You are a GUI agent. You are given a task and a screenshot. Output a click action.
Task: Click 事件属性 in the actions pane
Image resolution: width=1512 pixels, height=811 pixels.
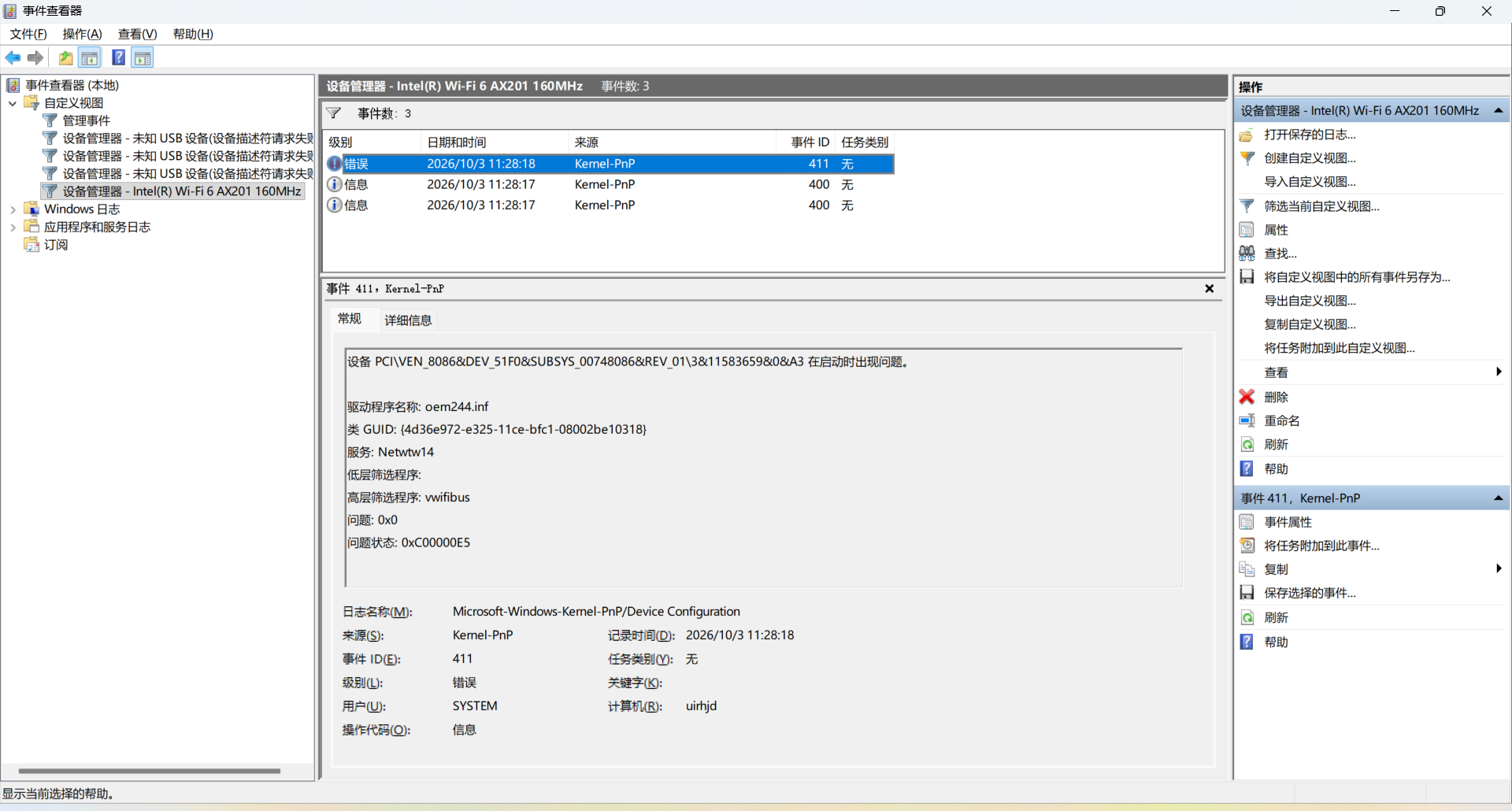click(1288, 522)
